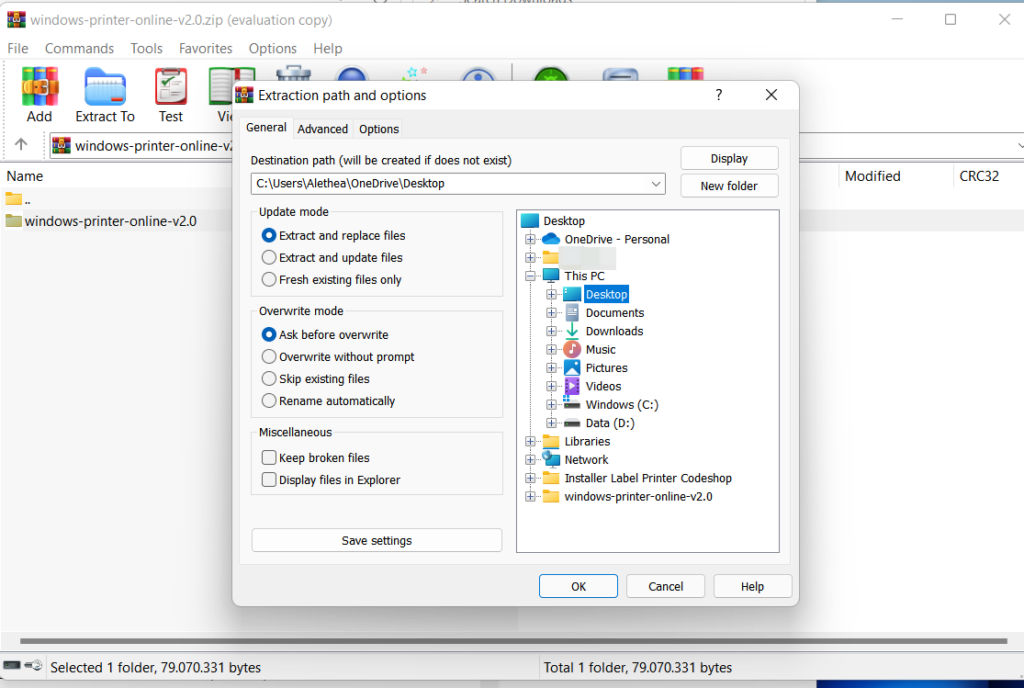Click the Help button beside Cancel
This screenshot has height=688, width=1024.
[752, 586]
